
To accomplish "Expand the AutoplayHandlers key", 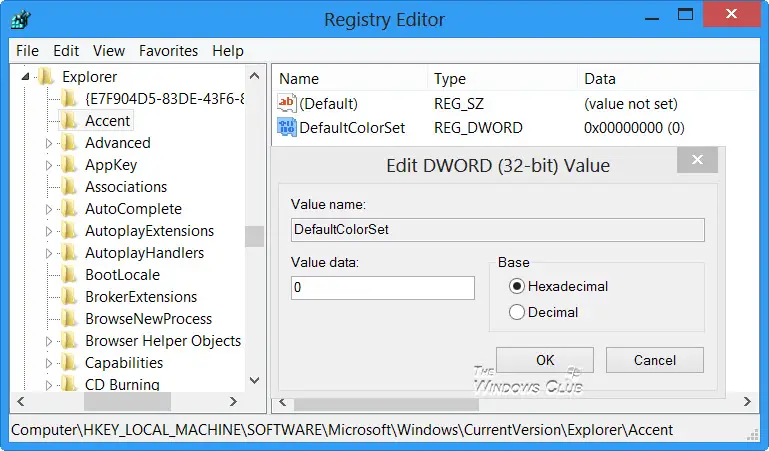I will click(49, 253).
